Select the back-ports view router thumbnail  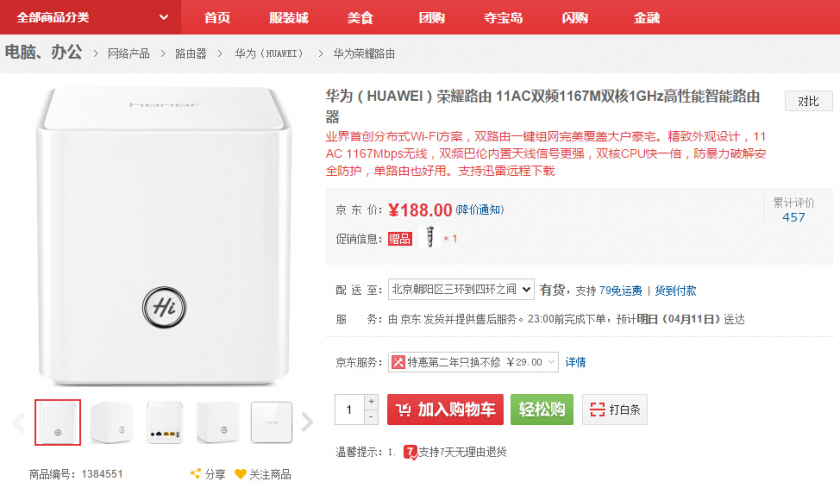tap(165, 422)
